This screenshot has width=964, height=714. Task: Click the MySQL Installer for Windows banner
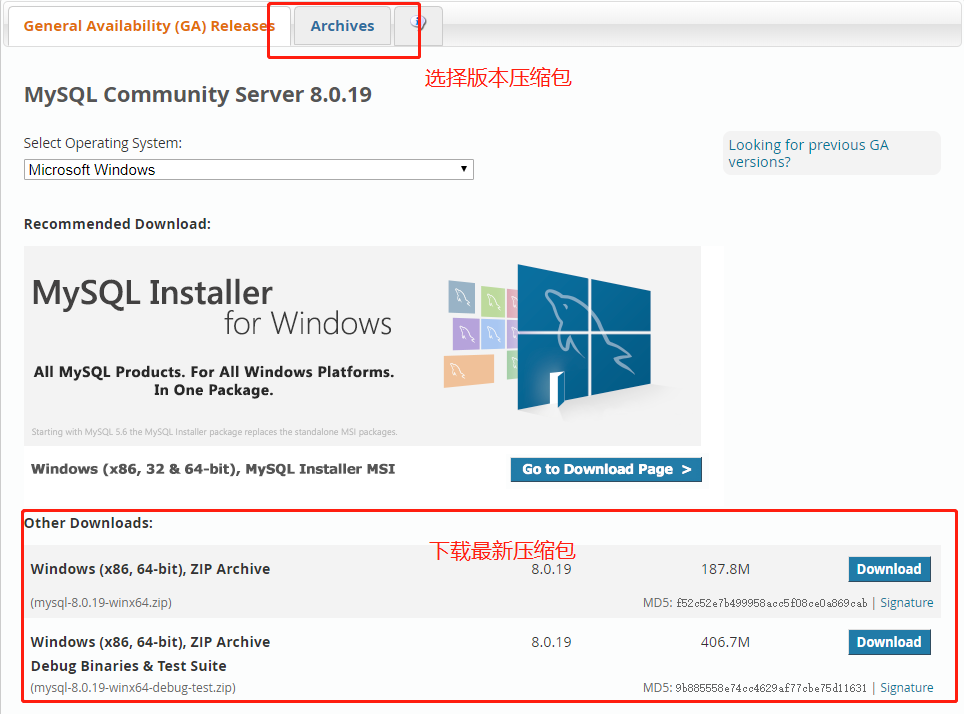[362, 346]
